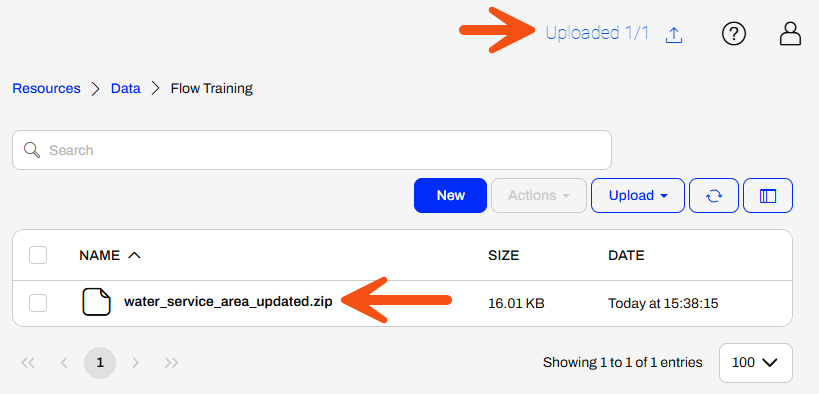Screen dimensions: 819x394
Task: Go to next page arrow
Action: (135, 362)
